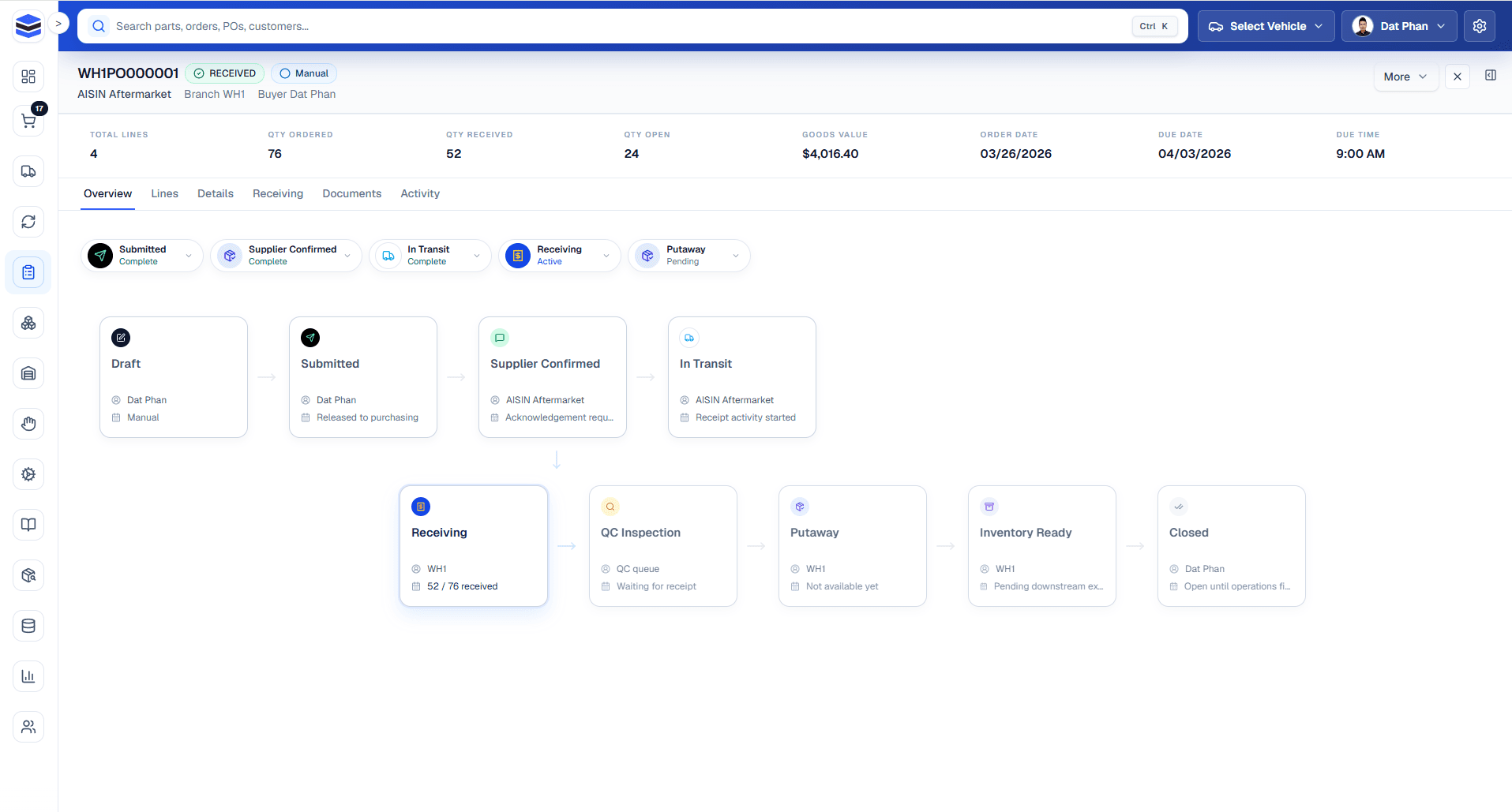The image size is (1512, 812).
Task: Open the users/team icon at sidebar bottom
Action: click(28, 727)
